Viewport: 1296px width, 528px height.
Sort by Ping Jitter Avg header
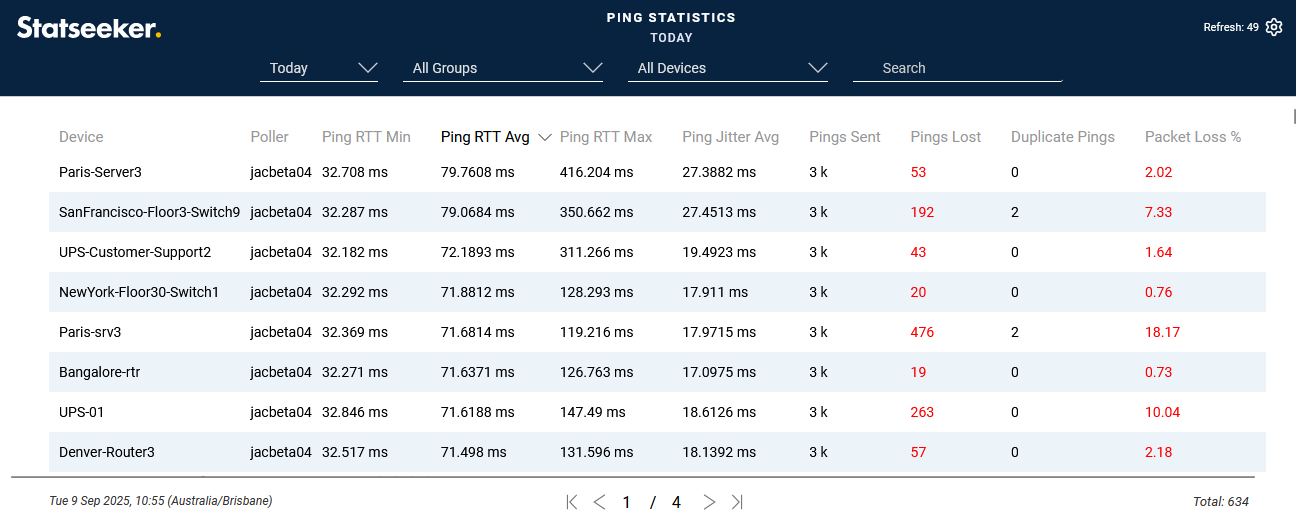click(x=730, y=137)
